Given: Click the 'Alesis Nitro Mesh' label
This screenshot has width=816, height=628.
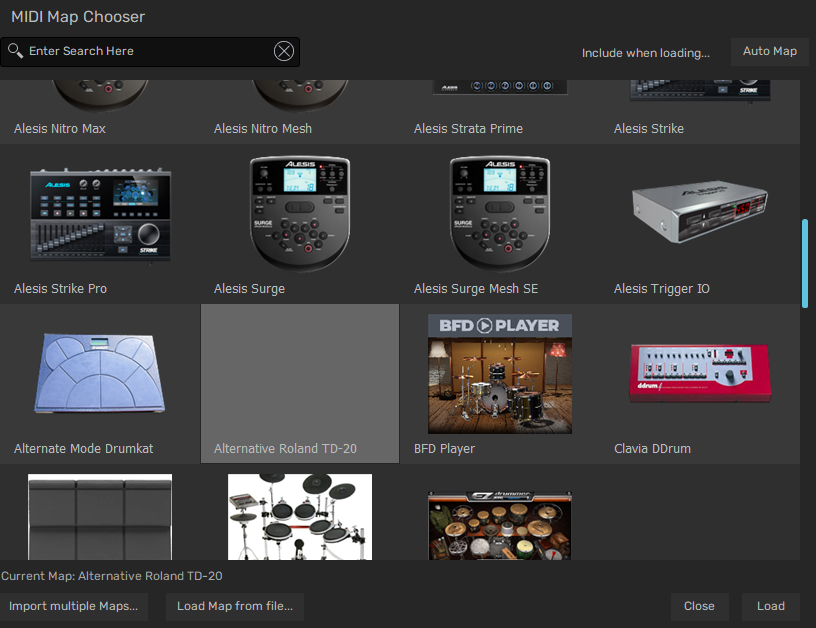Looking at the screenshot, I should point(263,129).
